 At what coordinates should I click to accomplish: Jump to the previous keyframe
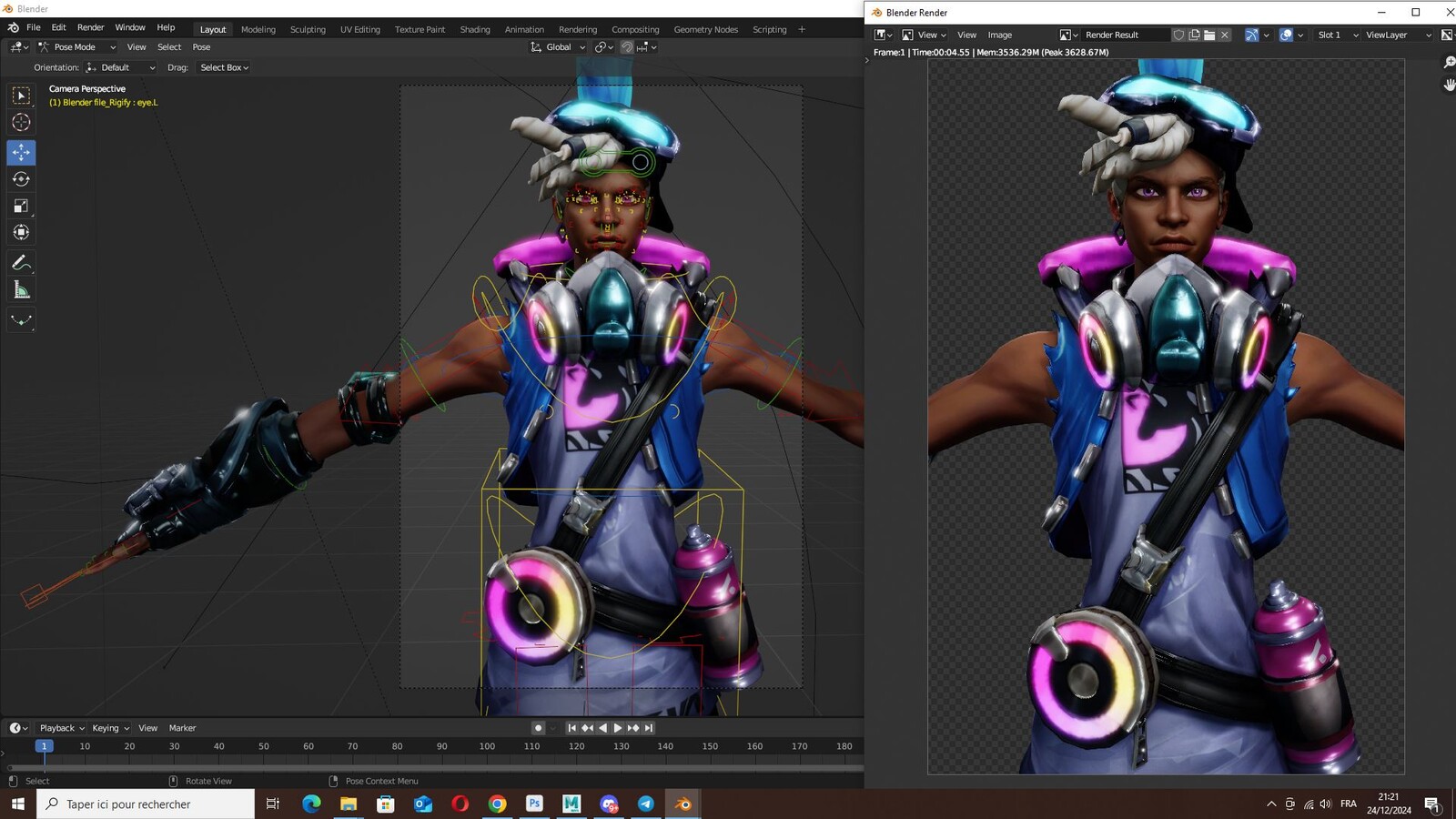(587, 728)
